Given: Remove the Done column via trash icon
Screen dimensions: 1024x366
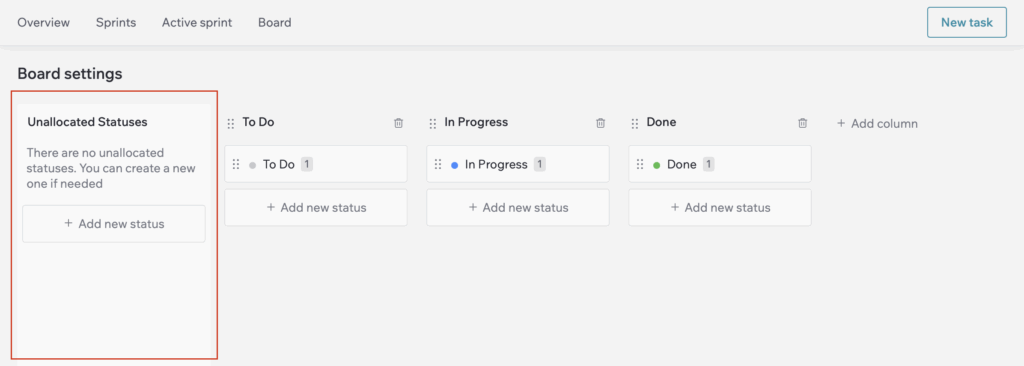Looking at the screenshot, I should pos(803,123).
